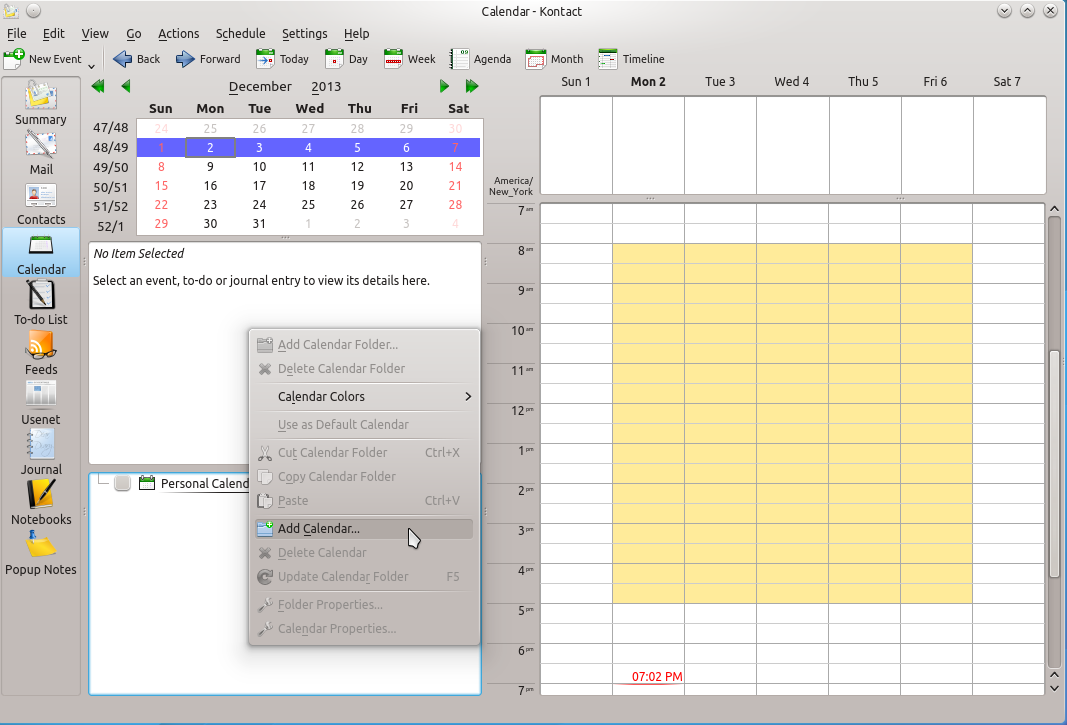This screenshot has height=725, width=1067.
Task: Open the File menu
Action: (16, 33)
